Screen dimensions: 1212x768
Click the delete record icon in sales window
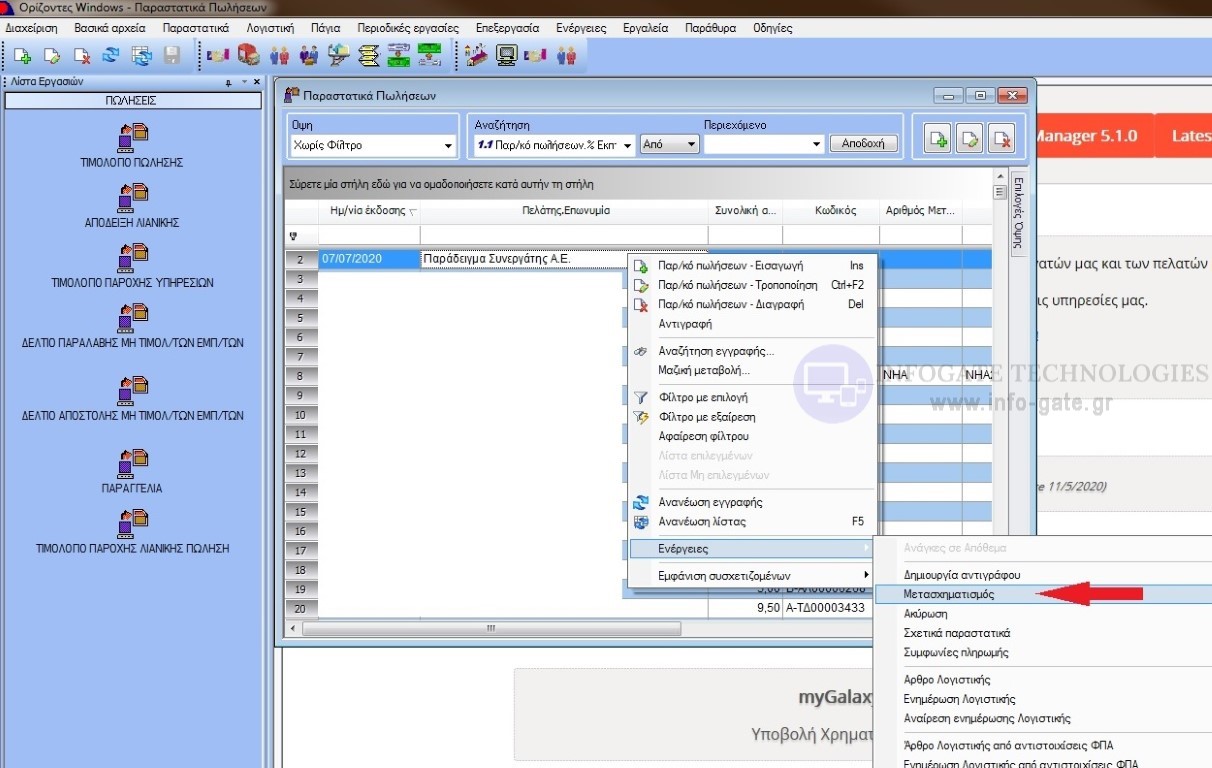[x=1001, y=140]
